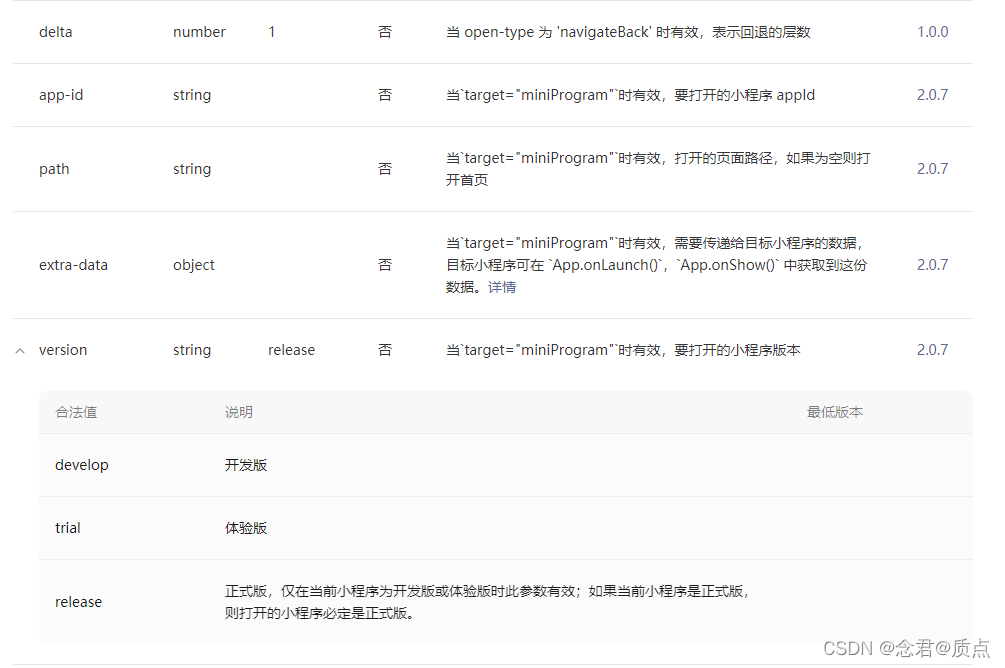Click the 否 value in the path row
The height and width of the screenshot is (668, 1005).
pos(385,168)
